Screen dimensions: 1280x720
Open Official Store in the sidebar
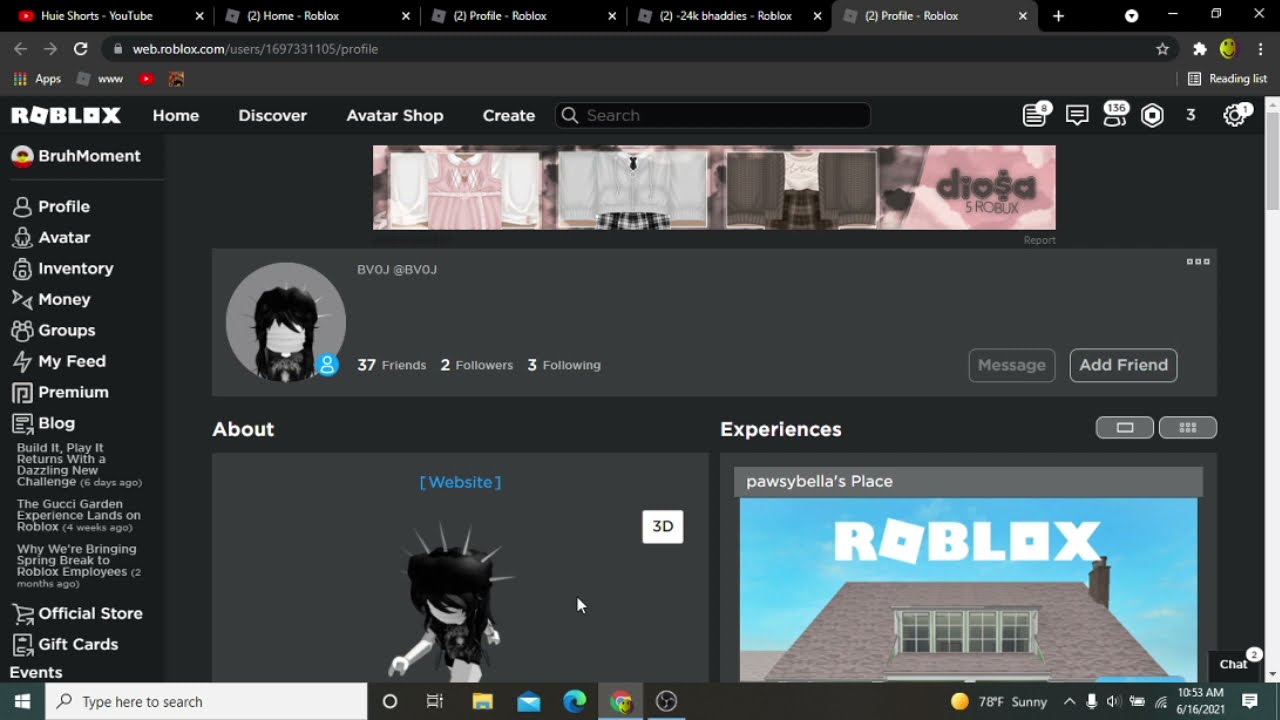[77, 613]
